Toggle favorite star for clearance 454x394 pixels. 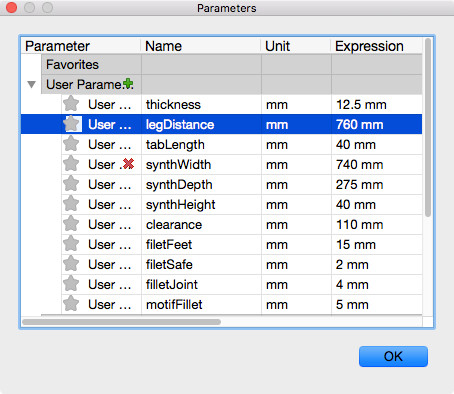point(71,224)
